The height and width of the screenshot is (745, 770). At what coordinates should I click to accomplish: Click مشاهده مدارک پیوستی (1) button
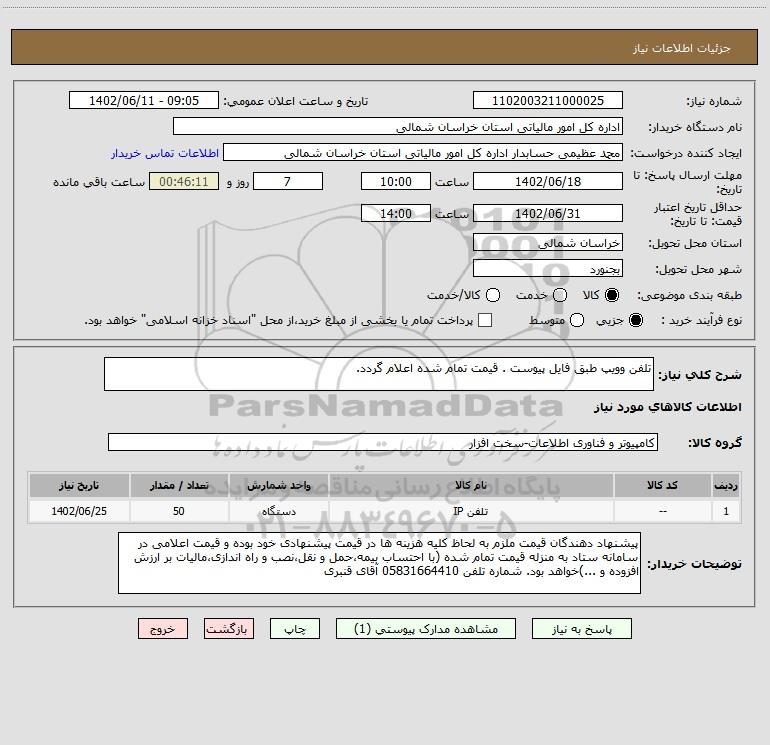coord(426,629)
